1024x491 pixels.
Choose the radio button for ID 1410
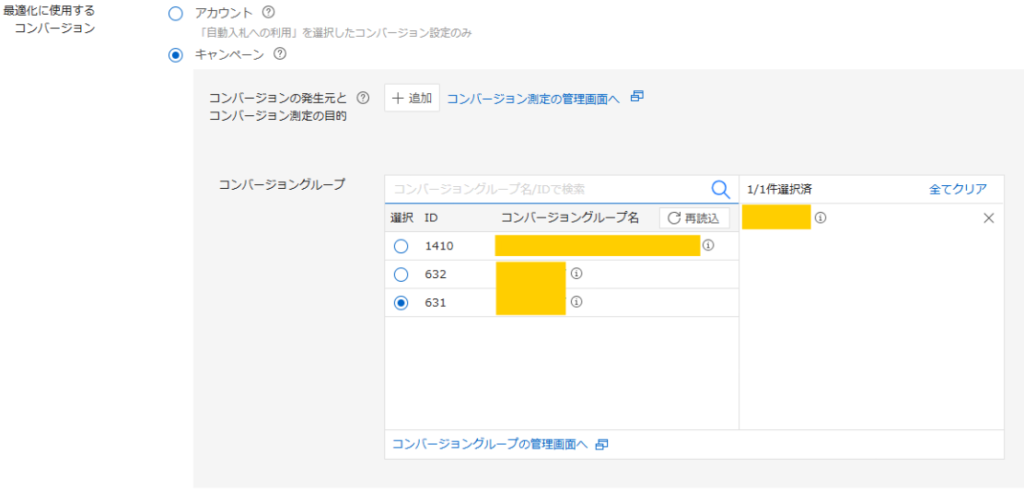(x=401, y=246)
